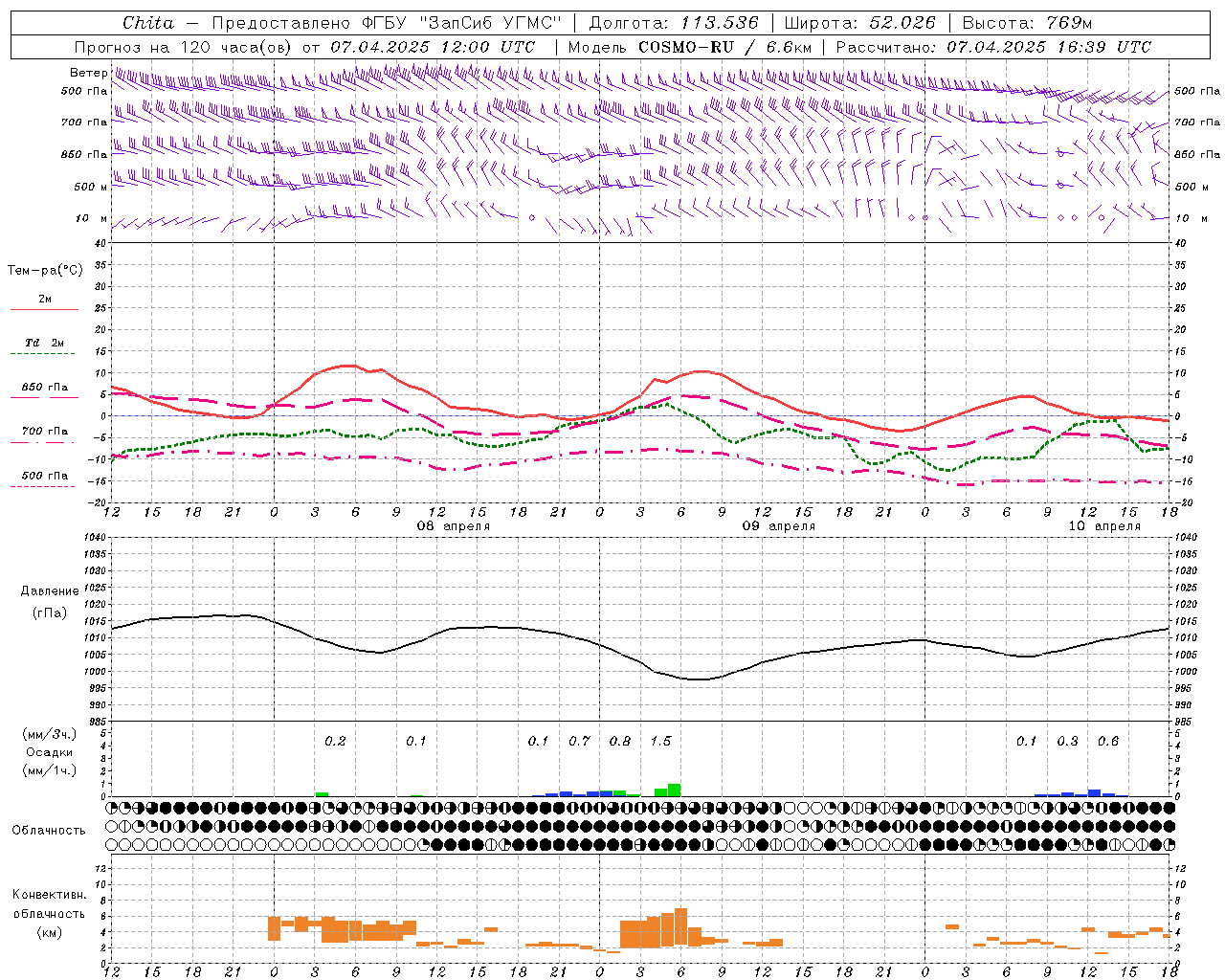Click the "(мм/3ч.)" precipitation unit label
1225x980 pixels.
pyautogui.click(x=50, y=734)
